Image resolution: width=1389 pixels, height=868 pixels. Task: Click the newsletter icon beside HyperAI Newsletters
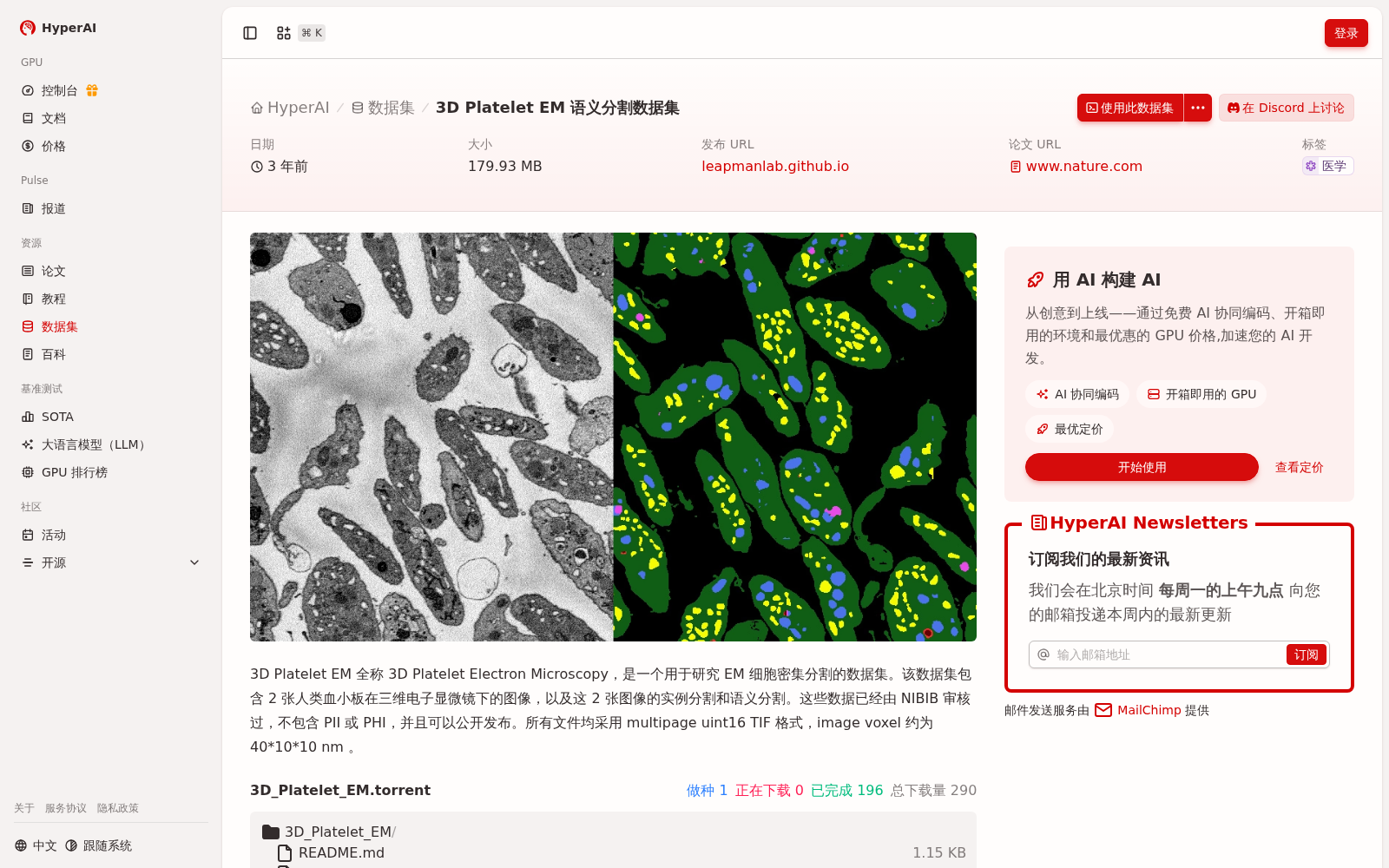[x=1038, y=523]
